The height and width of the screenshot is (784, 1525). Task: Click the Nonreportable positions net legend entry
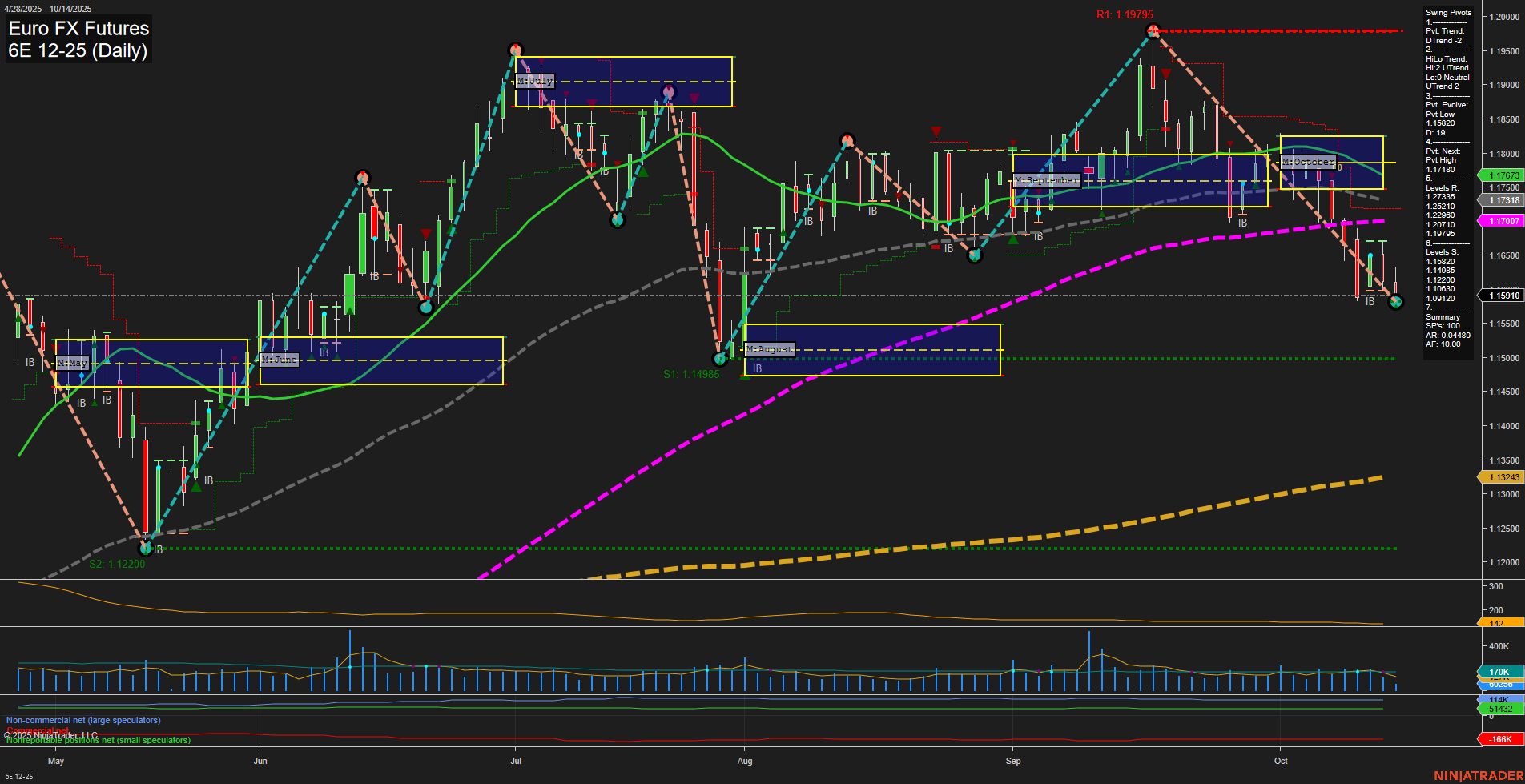click(x=98, y=740)
